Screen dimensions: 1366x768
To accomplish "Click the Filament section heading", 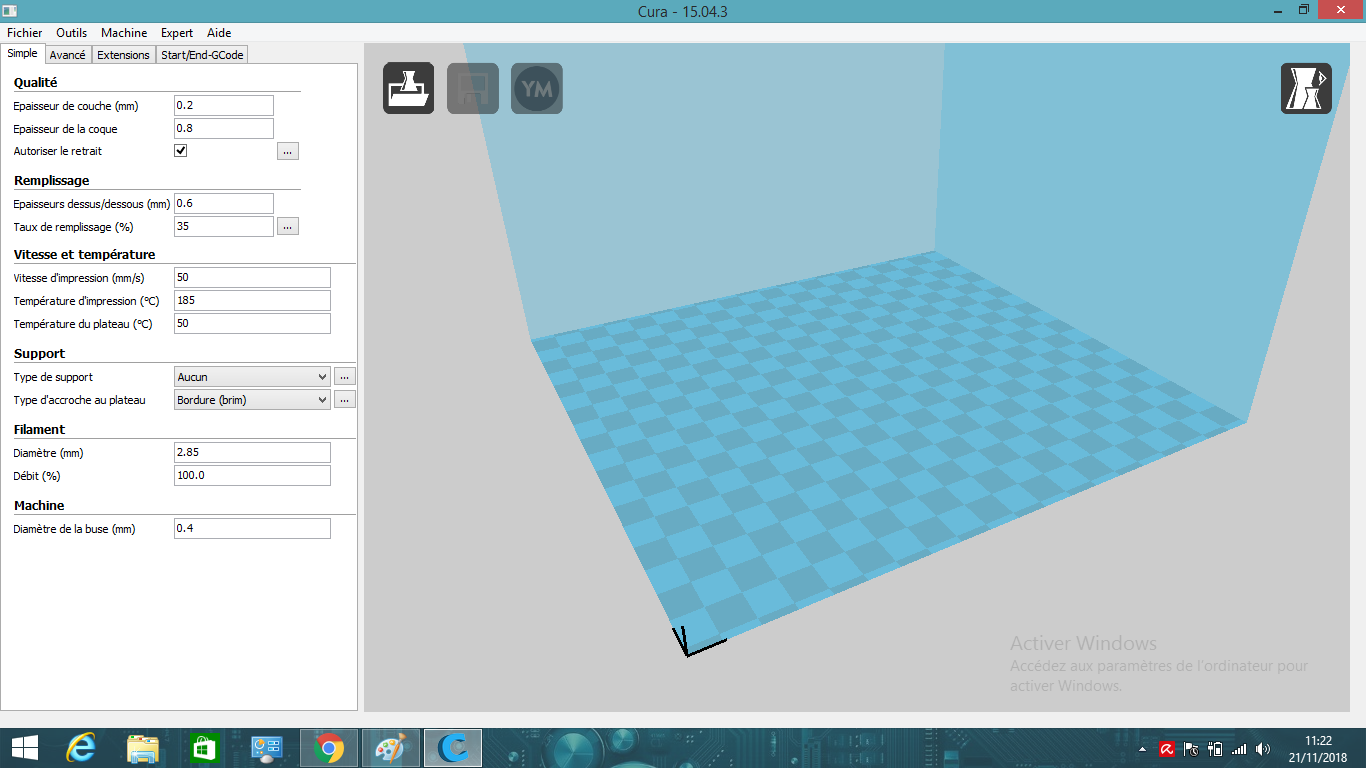I will [x=39, y=430].
